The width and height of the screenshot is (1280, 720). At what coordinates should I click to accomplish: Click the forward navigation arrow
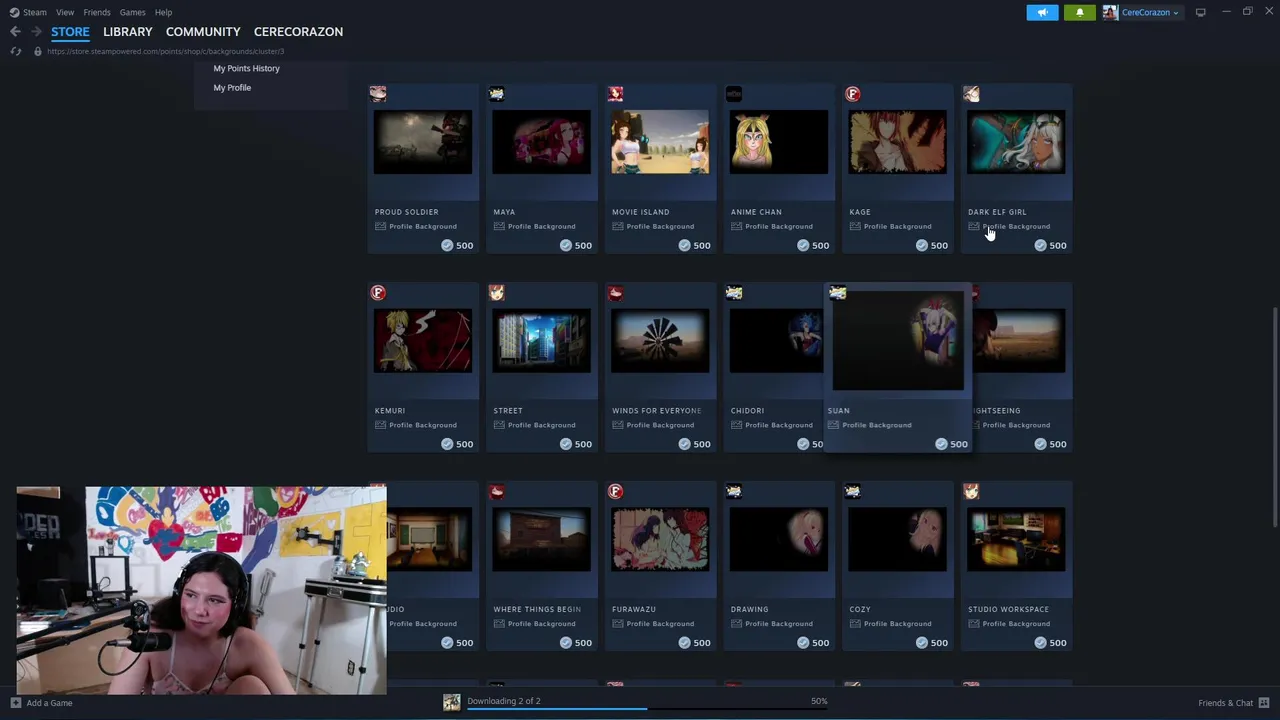click(36, 32)
